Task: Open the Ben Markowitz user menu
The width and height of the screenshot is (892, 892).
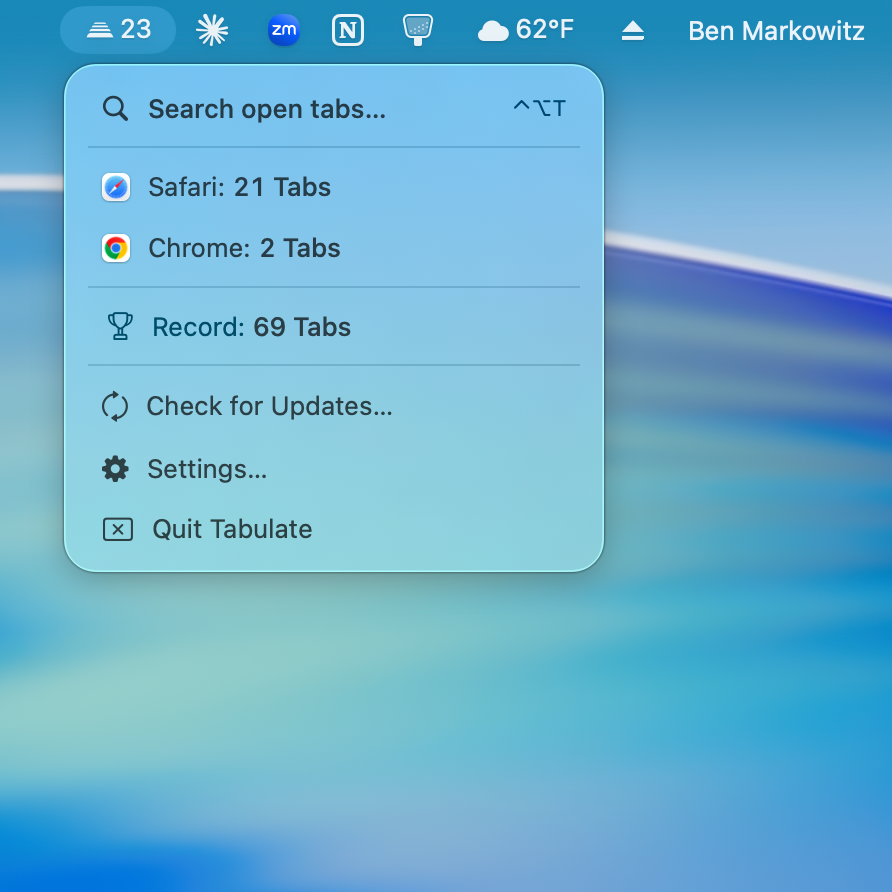Action: (x=776, y=31)
